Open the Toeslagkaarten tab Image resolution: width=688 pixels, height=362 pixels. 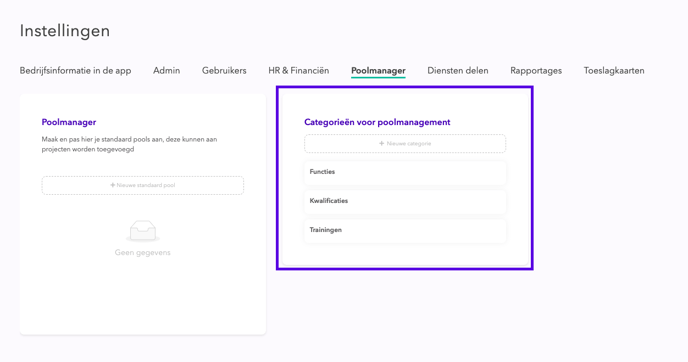pos(614,71)
